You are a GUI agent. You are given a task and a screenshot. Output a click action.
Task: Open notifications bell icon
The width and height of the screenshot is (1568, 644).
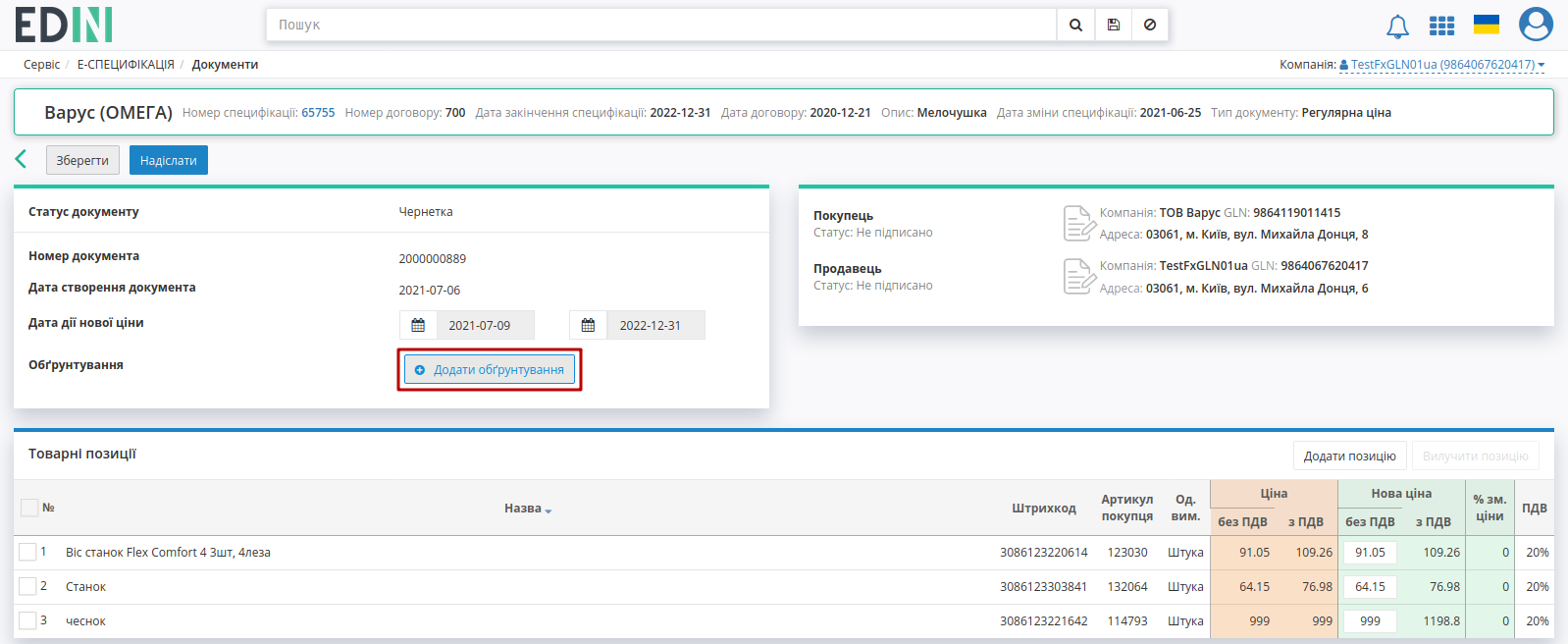pyautogui.click(x=1397, y=27)
